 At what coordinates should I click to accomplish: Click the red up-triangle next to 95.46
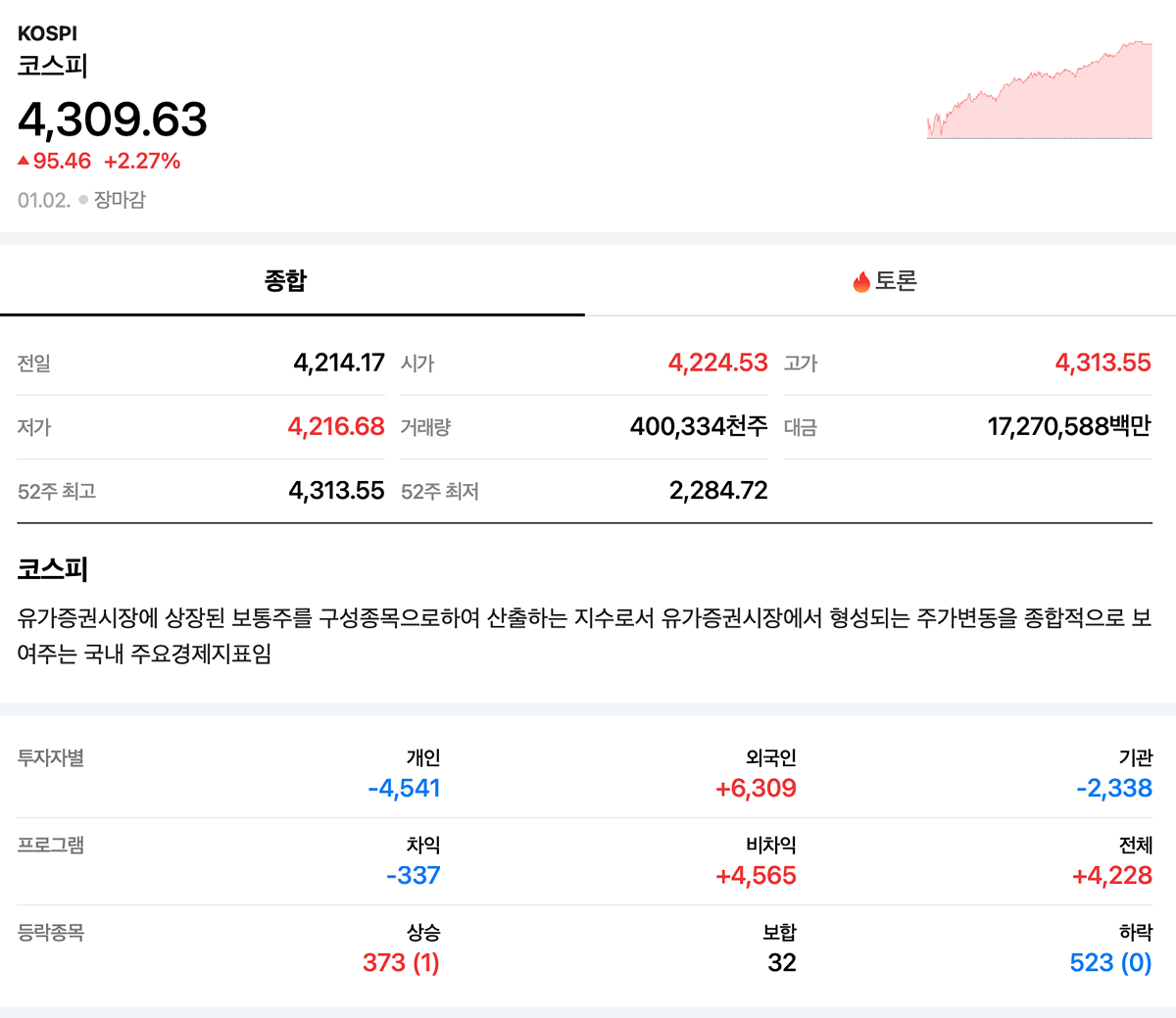(24, 161)
